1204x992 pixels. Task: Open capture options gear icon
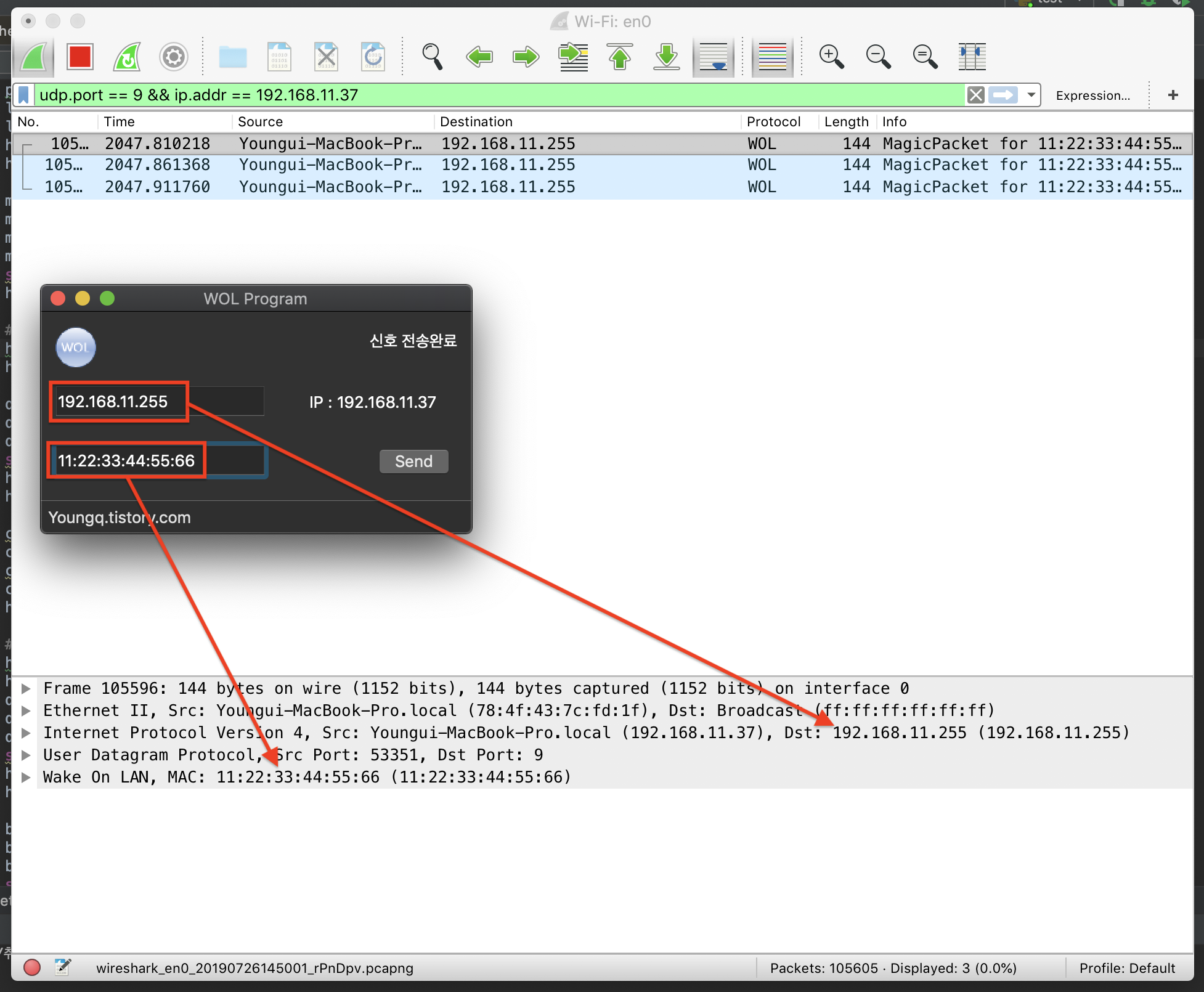(x=173, y=57)
